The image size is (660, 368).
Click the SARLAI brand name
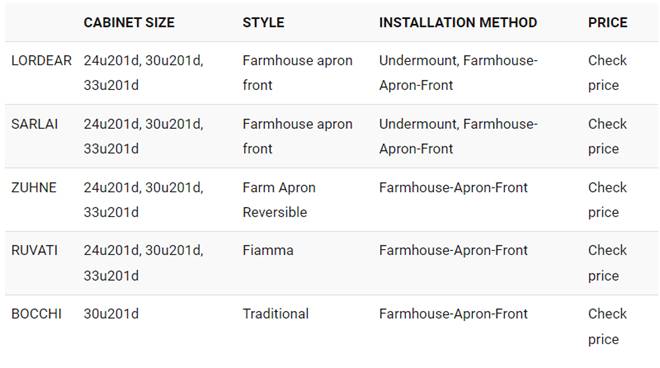click(x=35, y=124)
